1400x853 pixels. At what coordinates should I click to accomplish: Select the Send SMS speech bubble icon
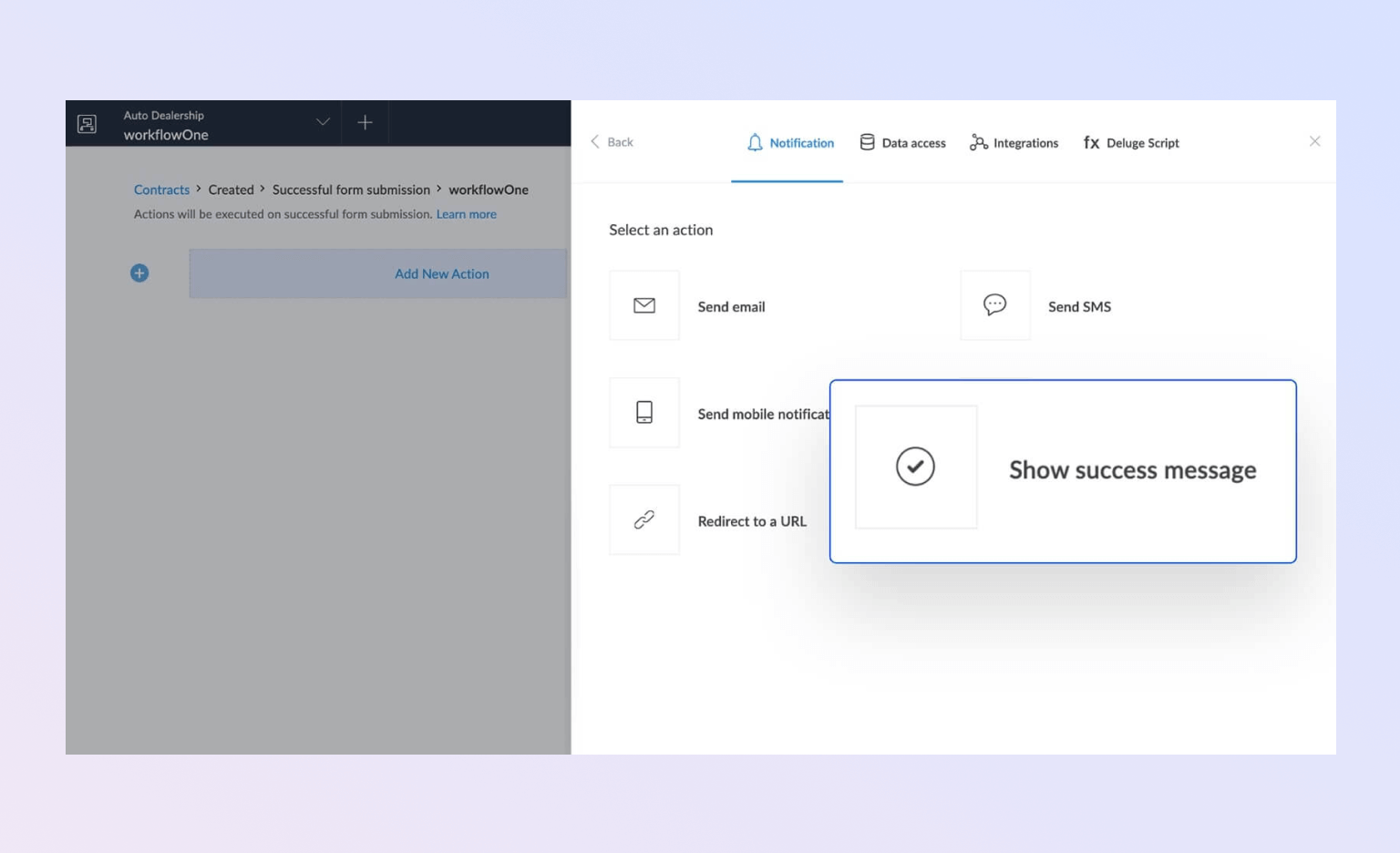994,305
